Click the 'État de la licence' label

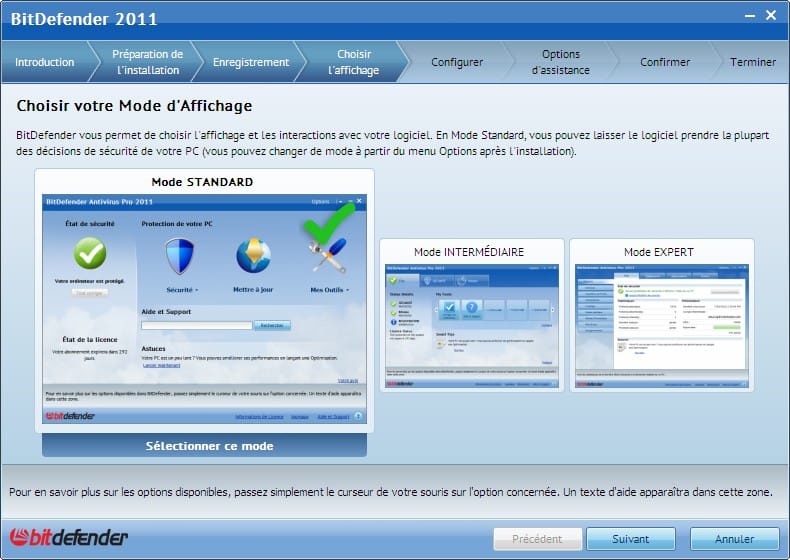tap(90, 340)
